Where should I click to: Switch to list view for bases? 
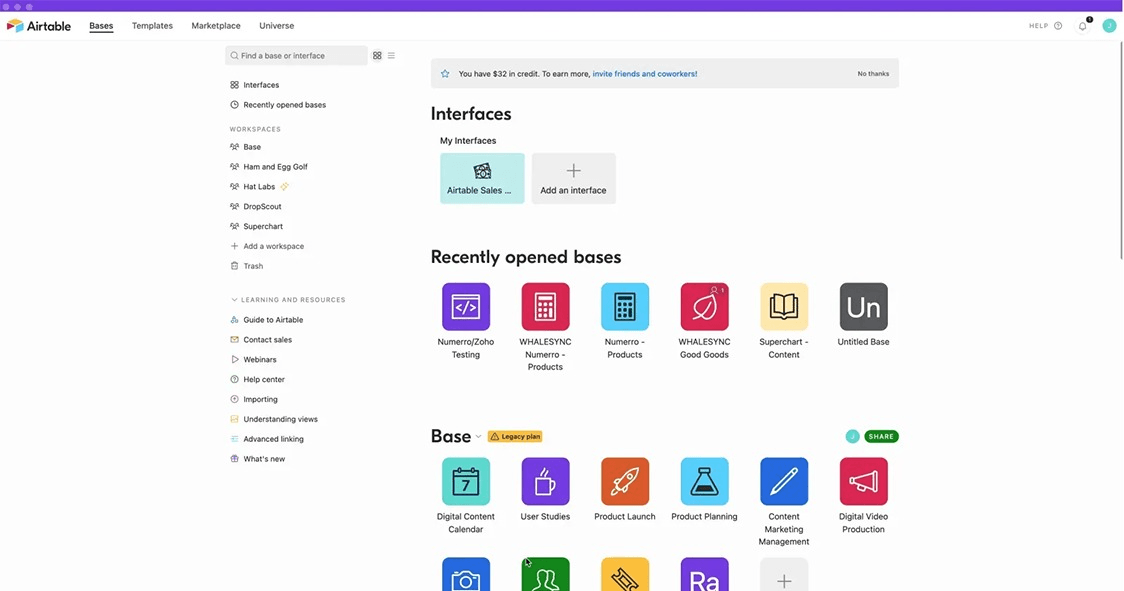point(391,55)
